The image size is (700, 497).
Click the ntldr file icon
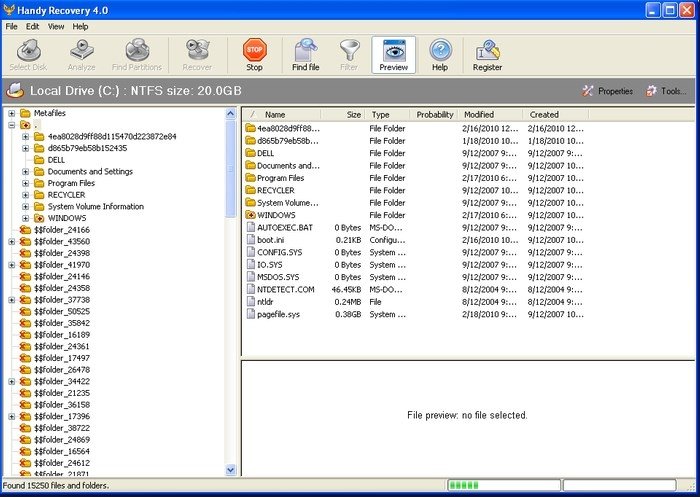click(250, 301)
